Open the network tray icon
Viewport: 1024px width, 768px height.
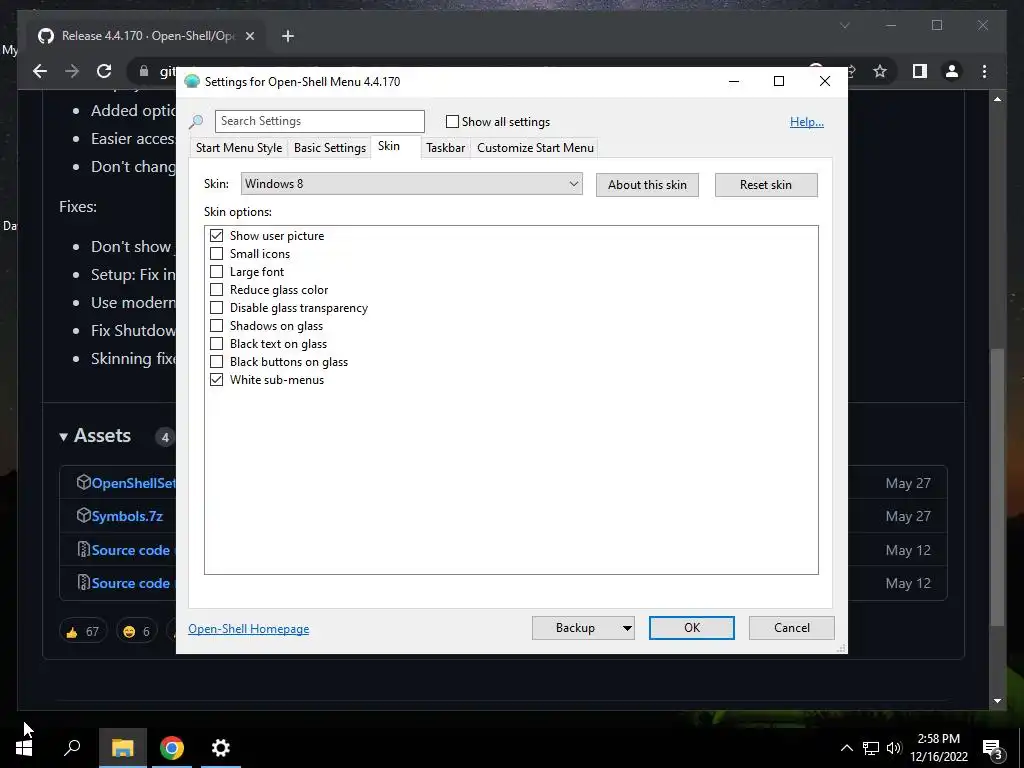coord(871,748)
